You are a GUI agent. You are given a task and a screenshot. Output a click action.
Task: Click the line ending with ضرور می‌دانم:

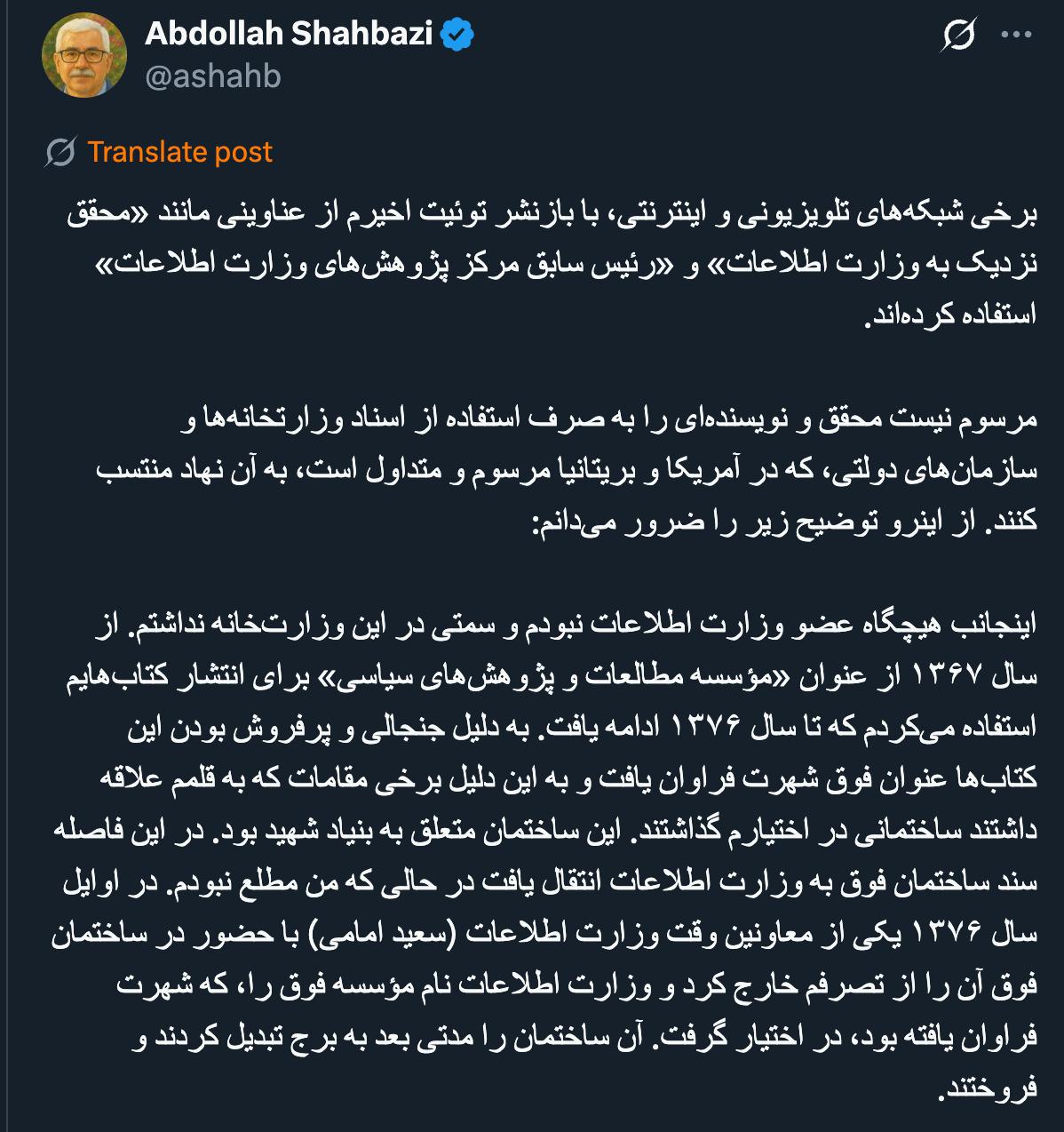click(784, 522)
